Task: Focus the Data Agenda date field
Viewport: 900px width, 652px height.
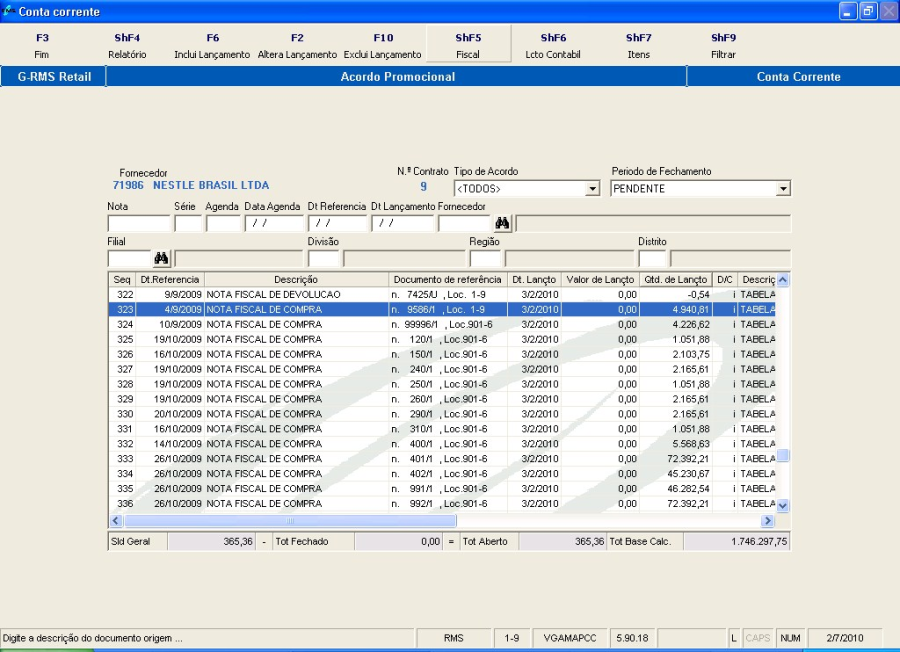Action: pyautogui.click(x=274, y=224)
